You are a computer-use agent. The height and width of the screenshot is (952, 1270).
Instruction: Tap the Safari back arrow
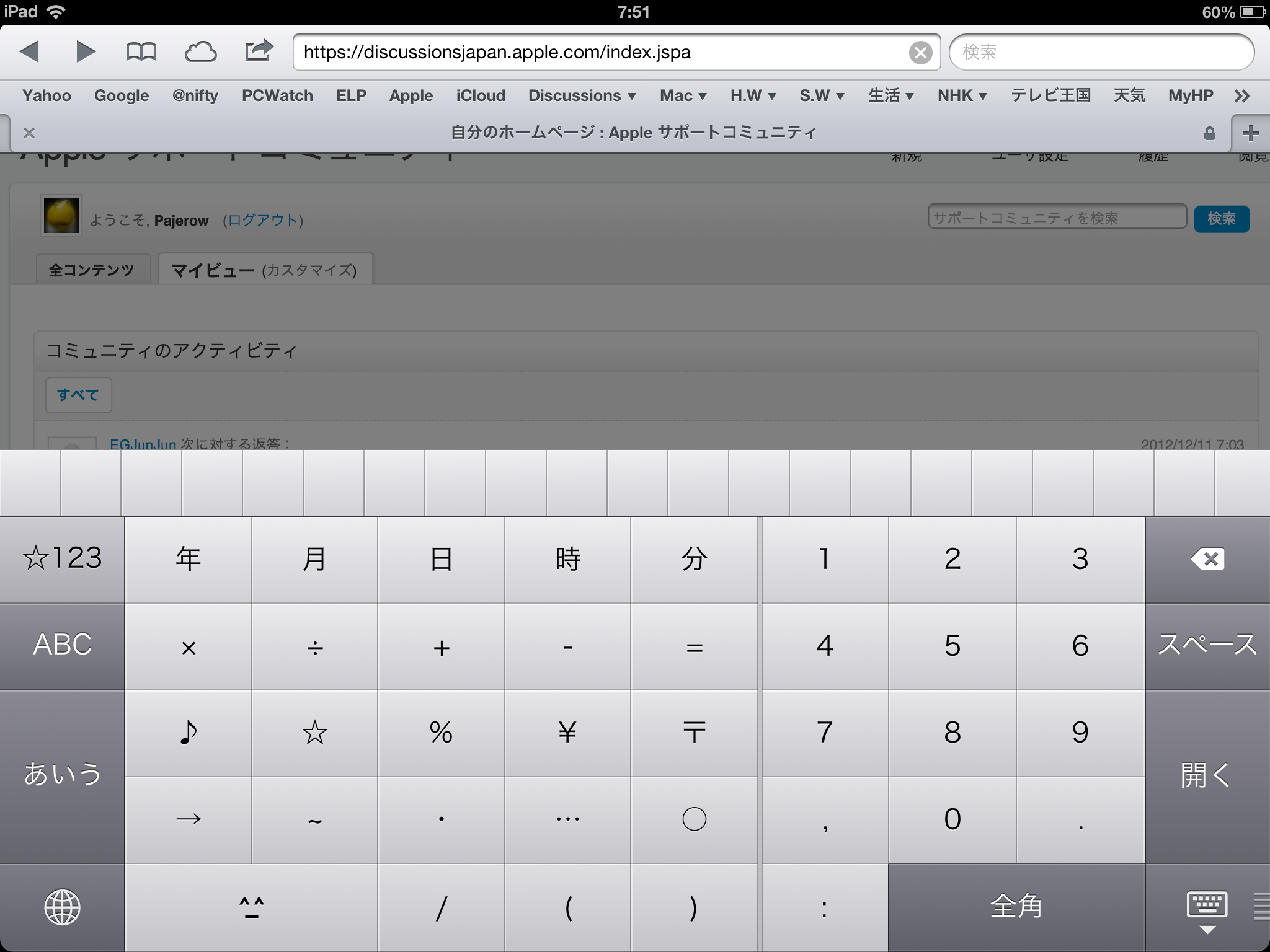(x=30, y=52)
